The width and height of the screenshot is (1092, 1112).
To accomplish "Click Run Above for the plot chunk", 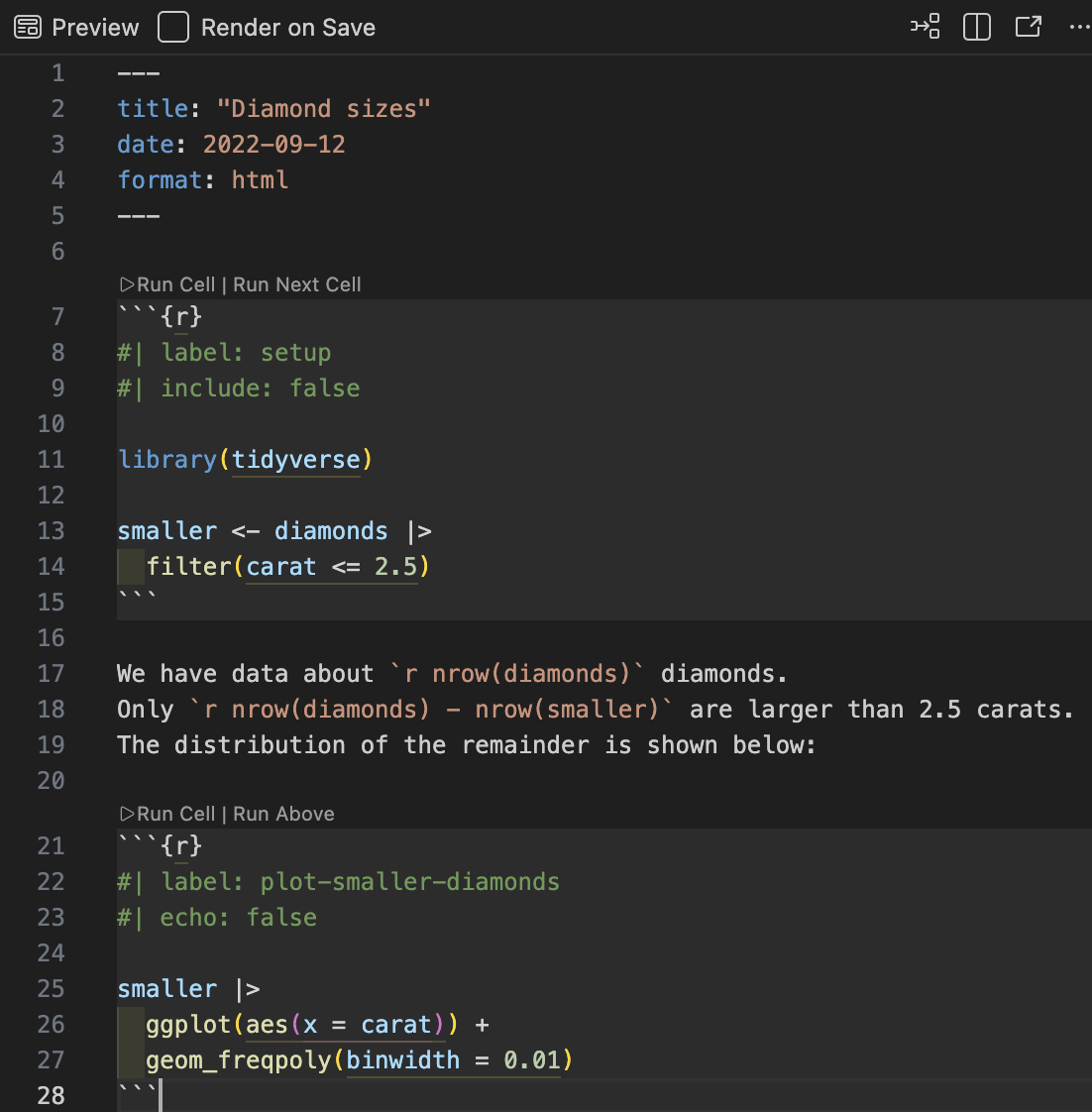I will tap(283, 814).
